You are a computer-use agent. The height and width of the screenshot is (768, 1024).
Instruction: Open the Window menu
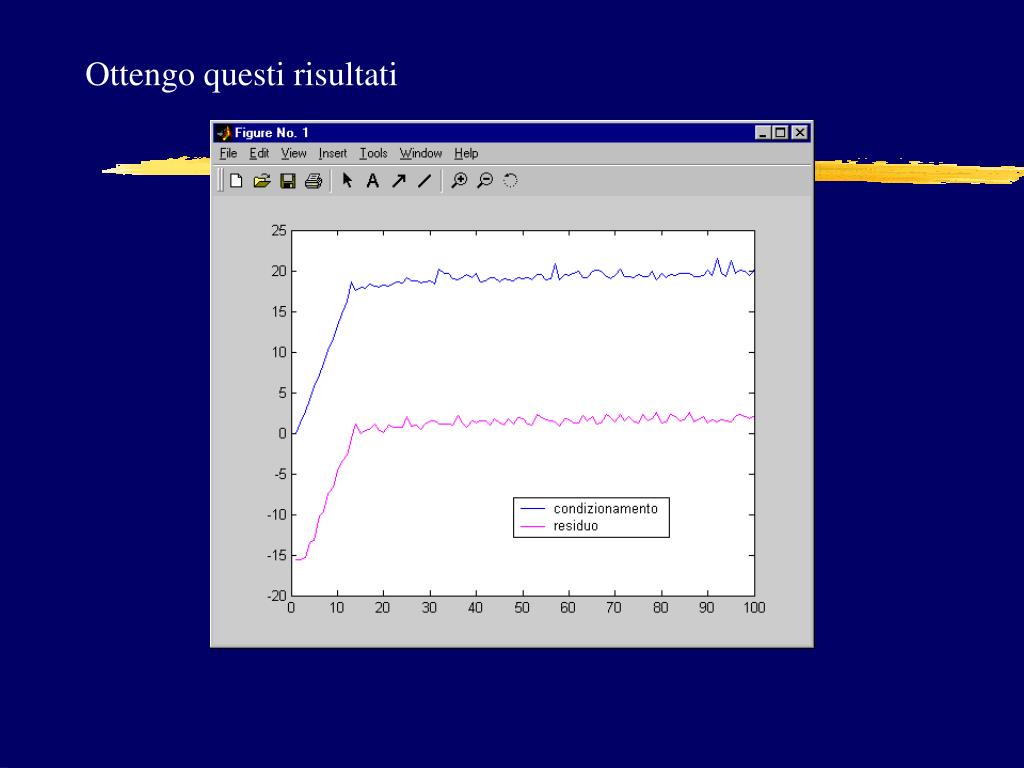(x=421, y=153)
